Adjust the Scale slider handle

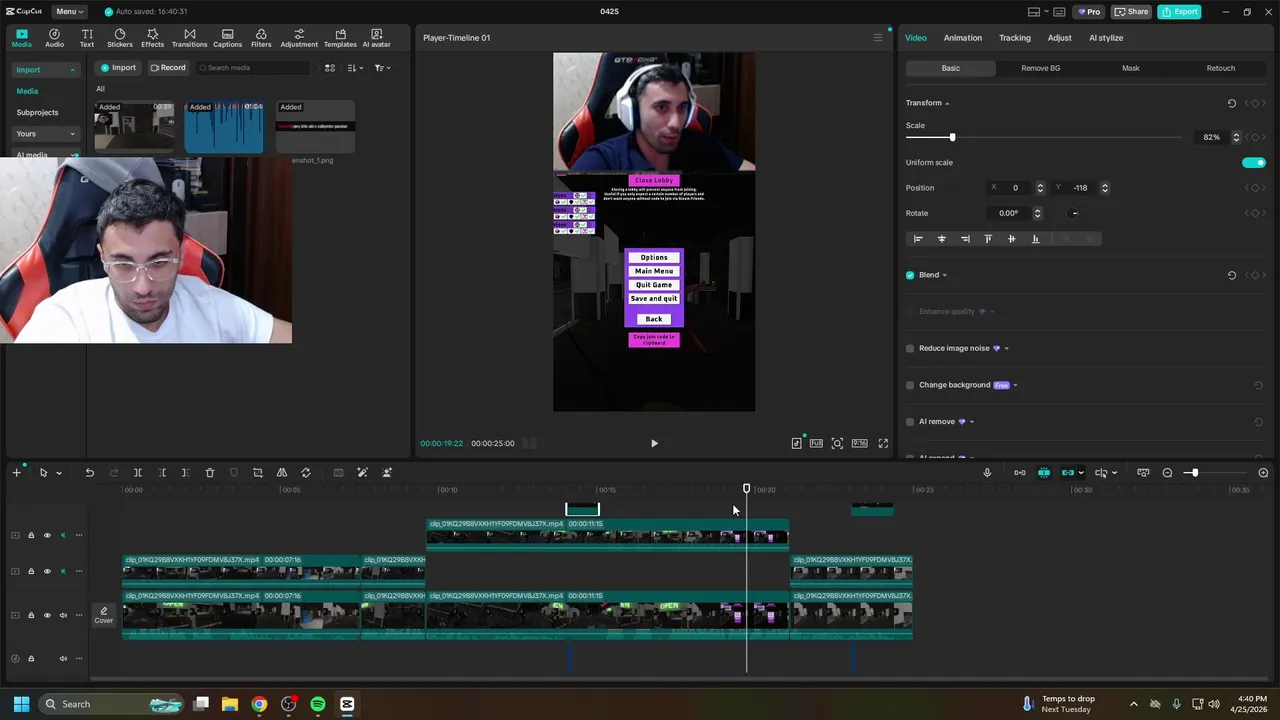click(x=952, y=137)
